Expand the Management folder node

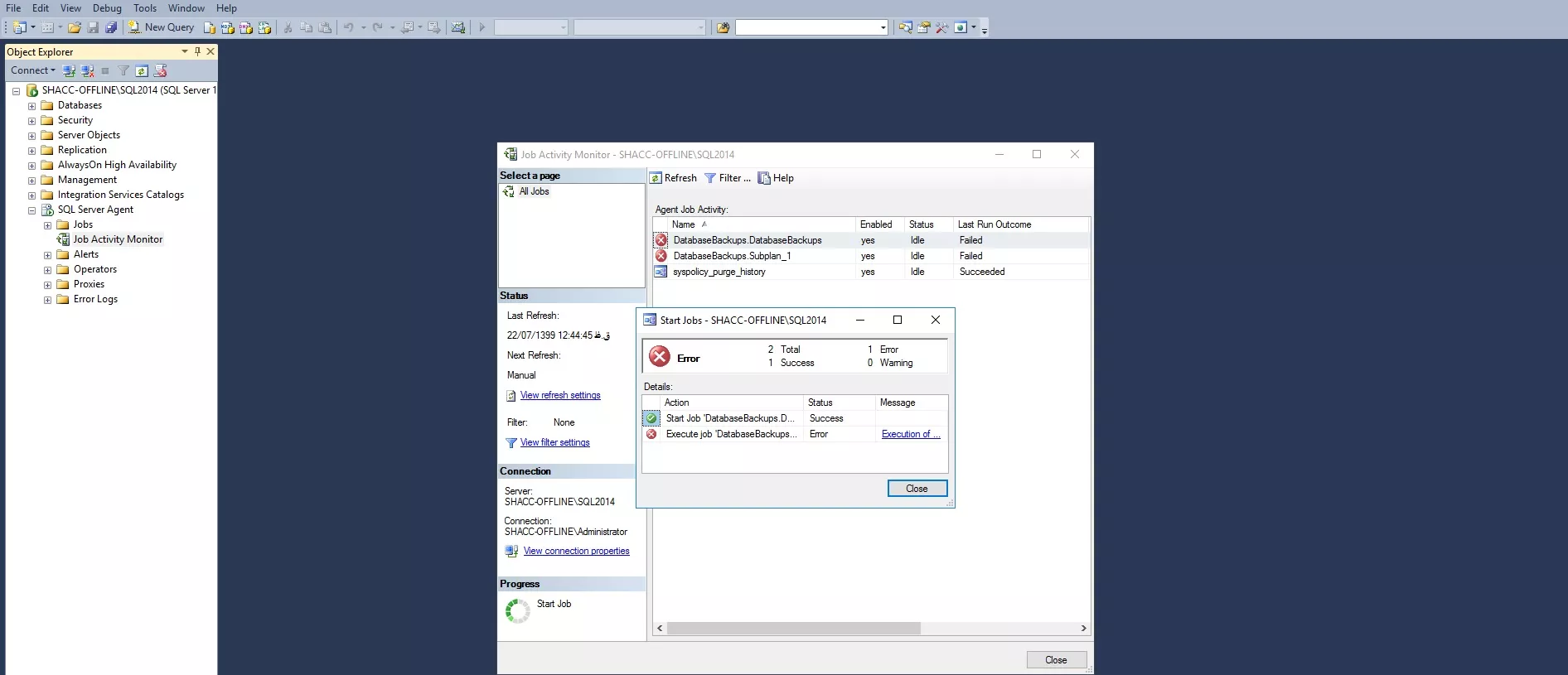(32, 181)
